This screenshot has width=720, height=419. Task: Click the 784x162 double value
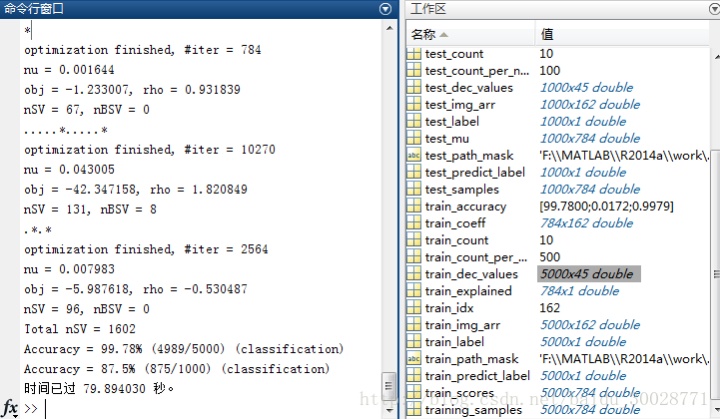[586, 223]
